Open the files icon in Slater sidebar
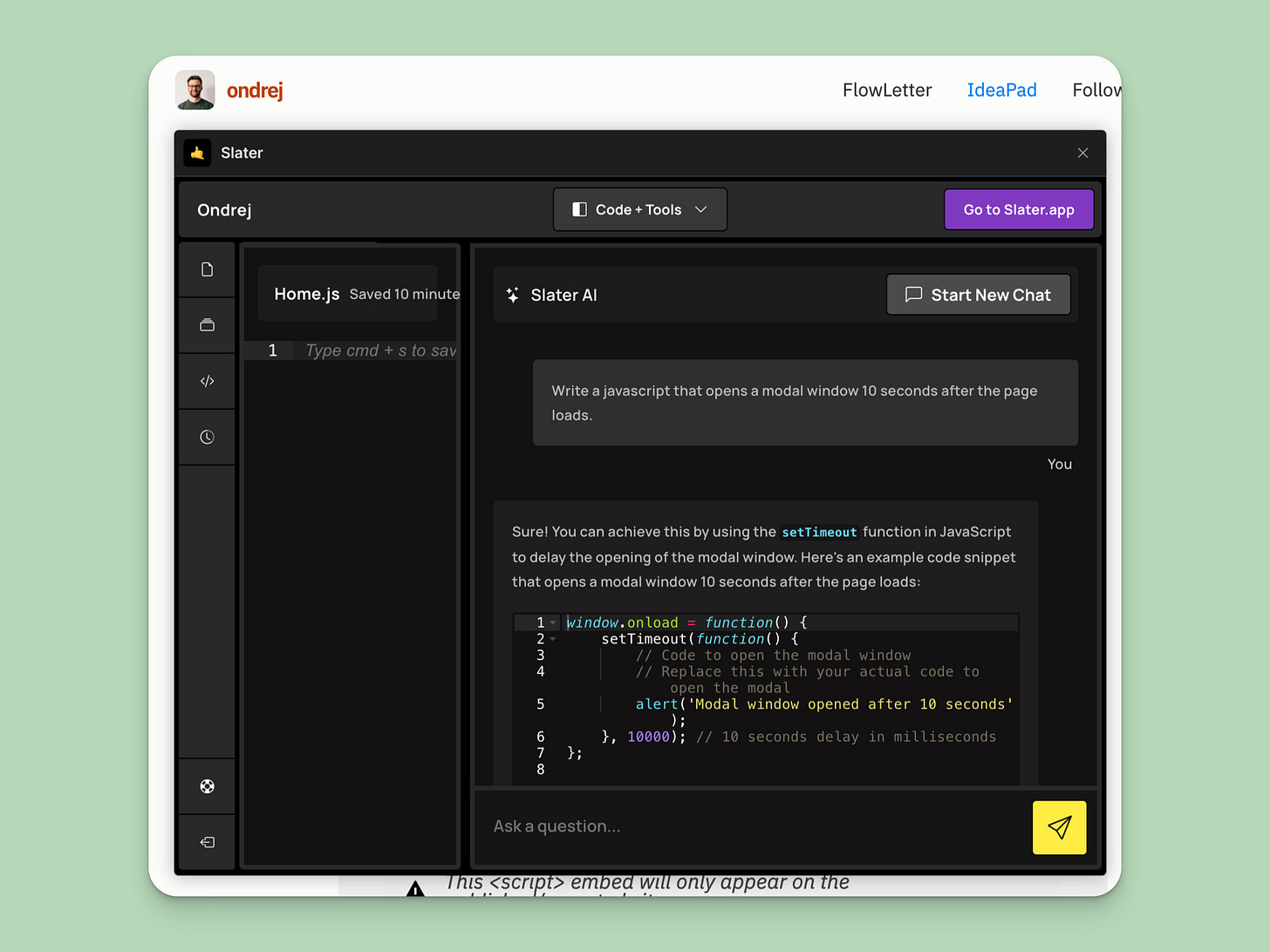 207,269
